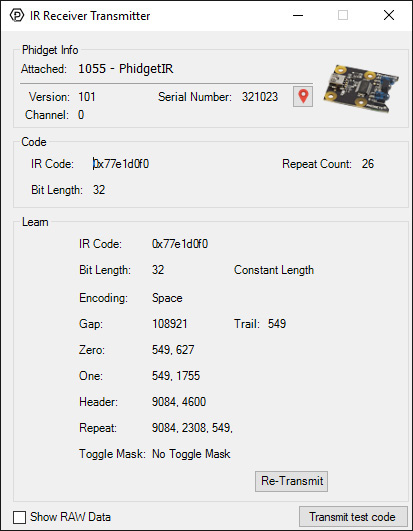
Task: Click the learned IR Code value 0x77e1d0f0
Action: tap(180, 244)
